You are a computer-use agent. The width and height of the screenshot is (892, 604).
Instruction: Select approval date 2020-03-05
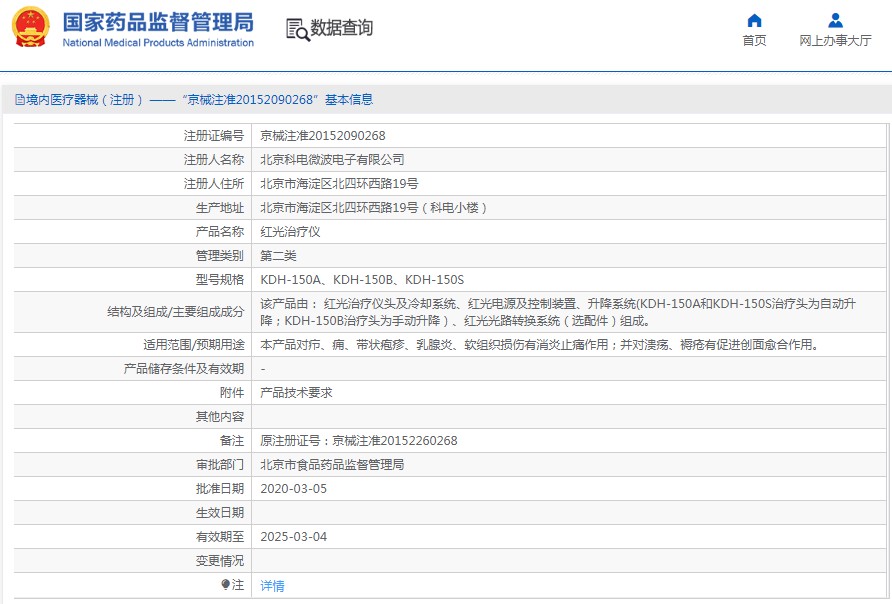[x=294, y=489]
